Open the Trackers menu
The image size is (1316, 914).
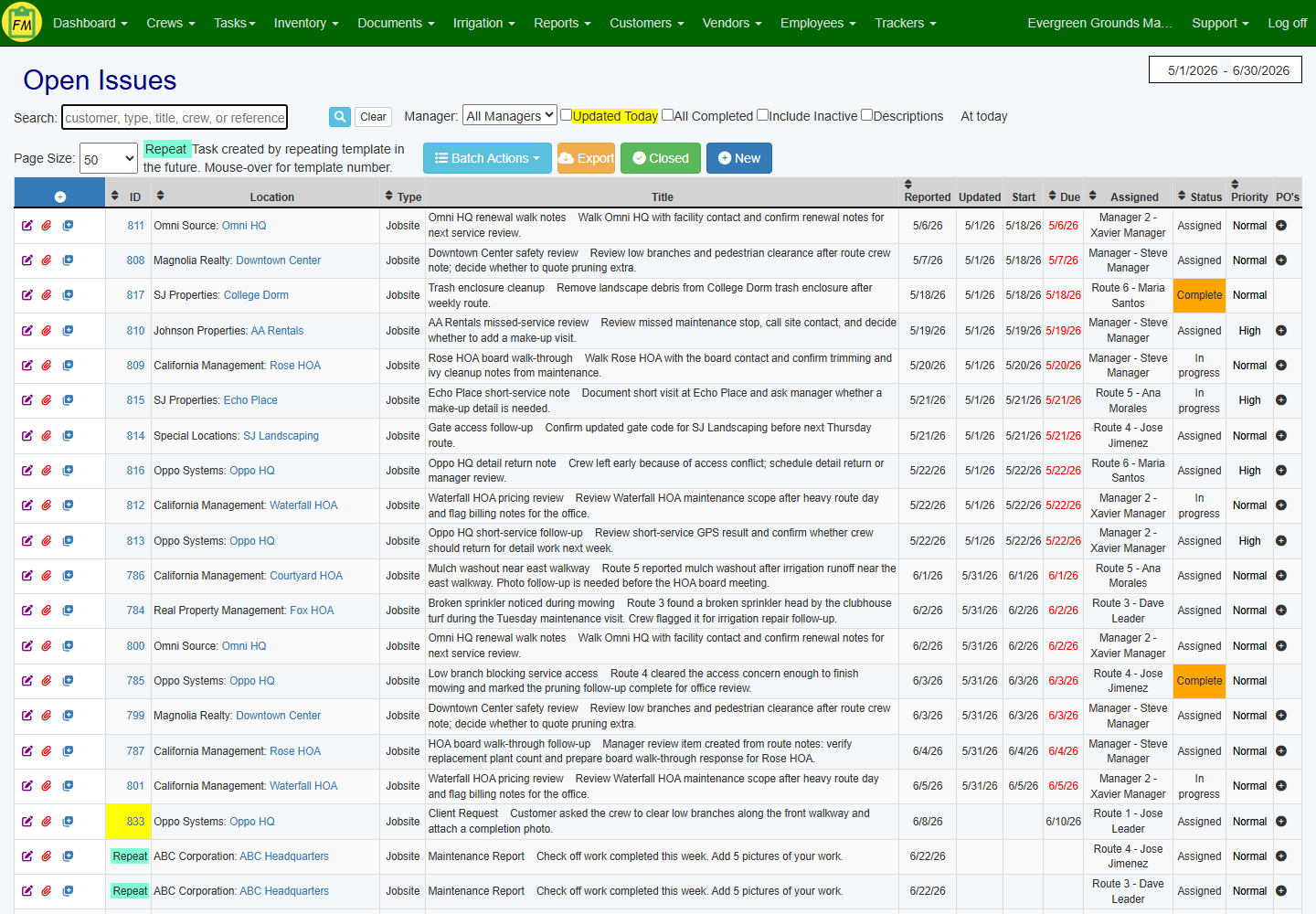pyautogui.click(x=906, y=23)
